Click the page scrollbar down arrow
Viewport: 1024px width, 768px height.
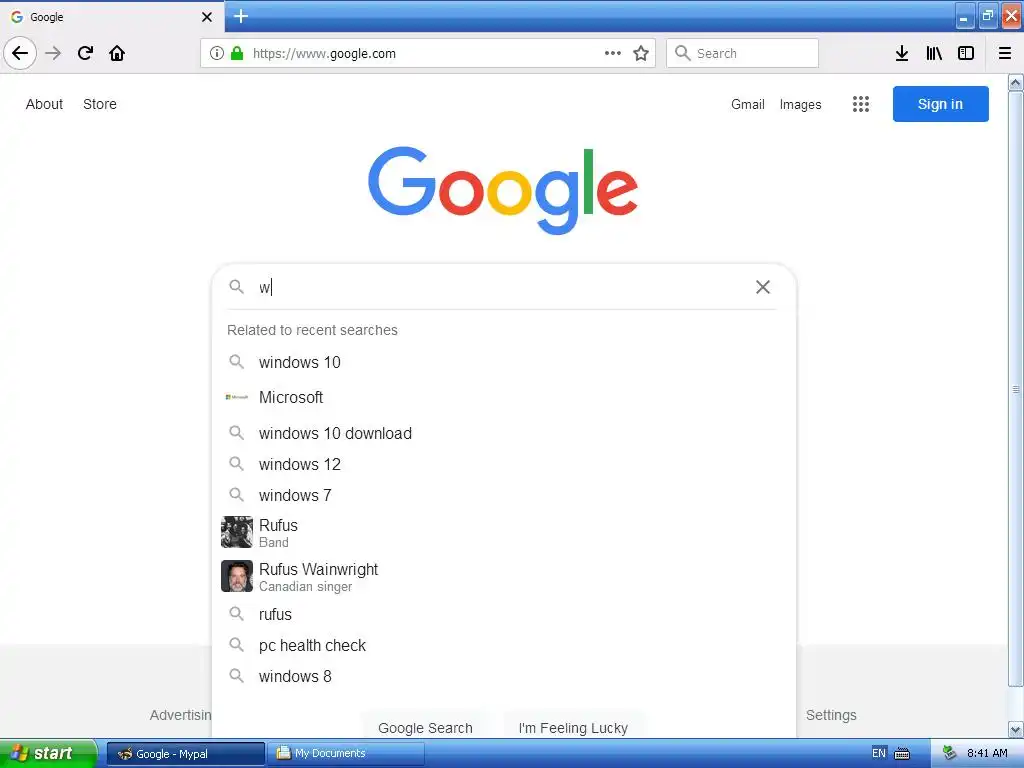point(1016,729)
